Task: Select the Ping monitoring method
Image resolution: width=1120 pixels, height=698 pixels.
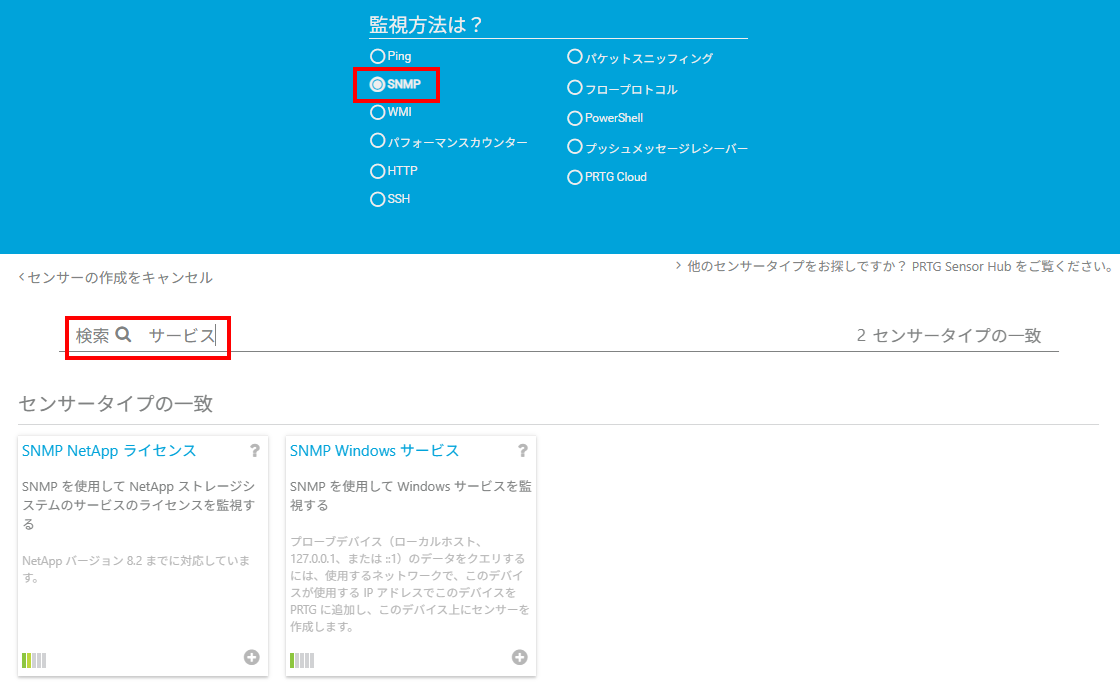Action: [x=377, y=56]
